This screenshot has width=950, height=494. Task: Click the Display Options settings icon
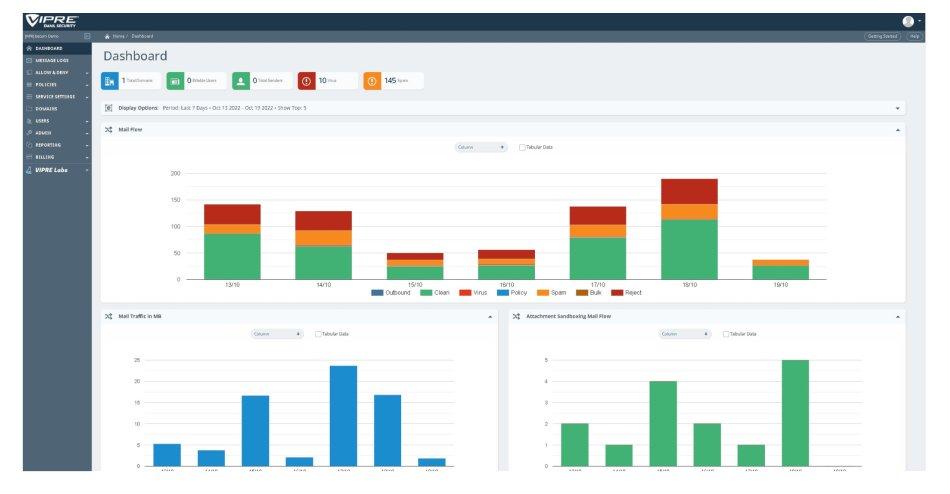point(108,108)
